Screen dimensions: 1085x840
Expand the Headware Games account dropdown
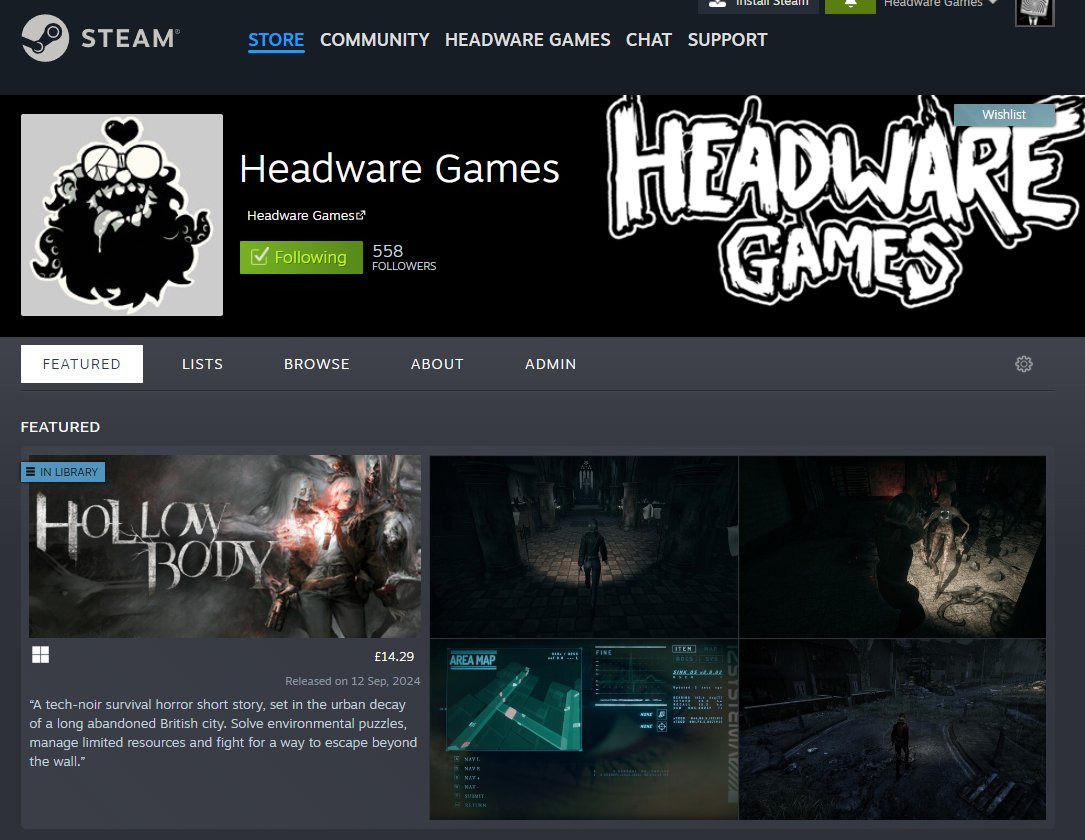[940, 3]
